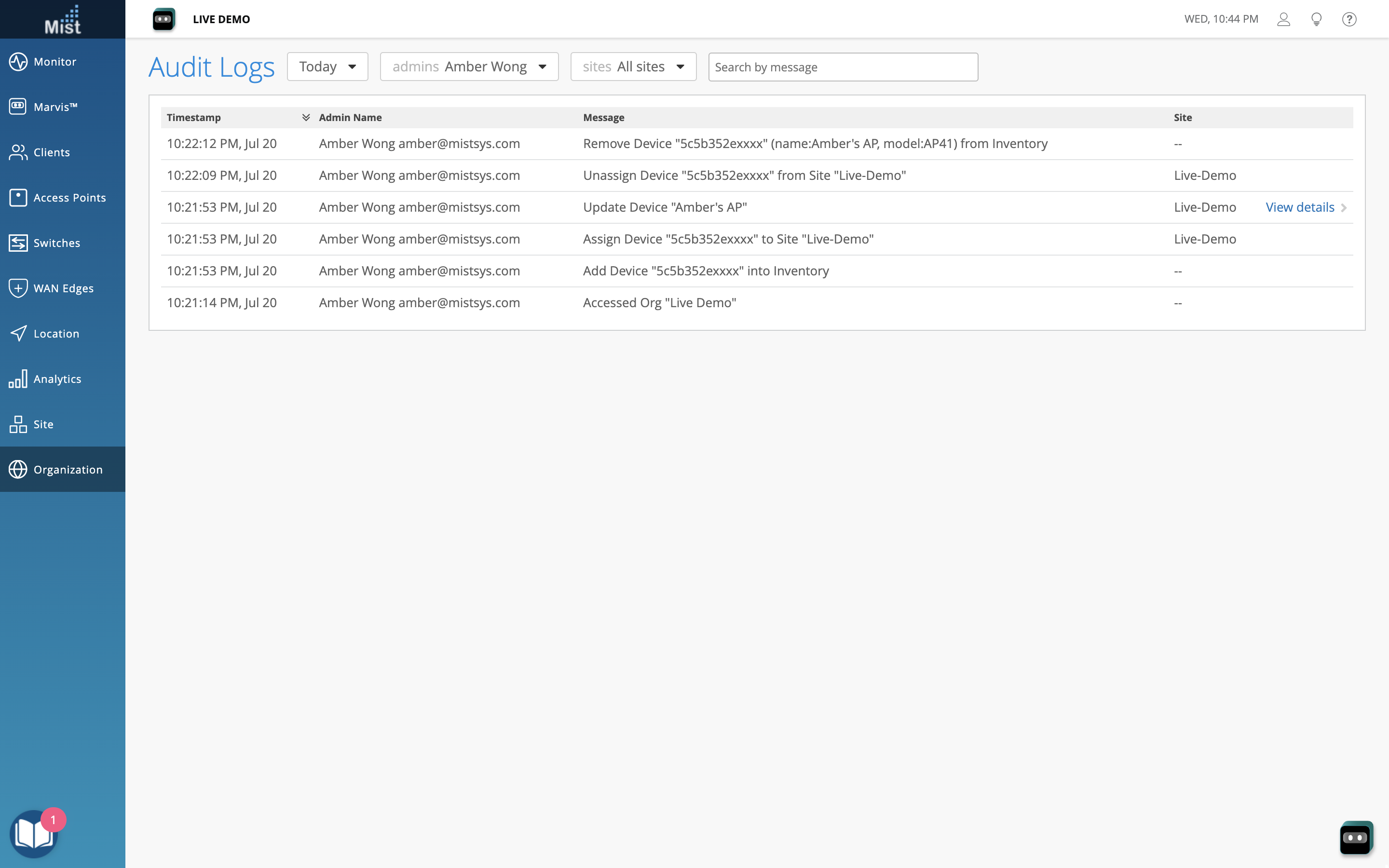This screenshot has width=1389, height=868.
Task: Open the Analytics section
Action: 57,379
